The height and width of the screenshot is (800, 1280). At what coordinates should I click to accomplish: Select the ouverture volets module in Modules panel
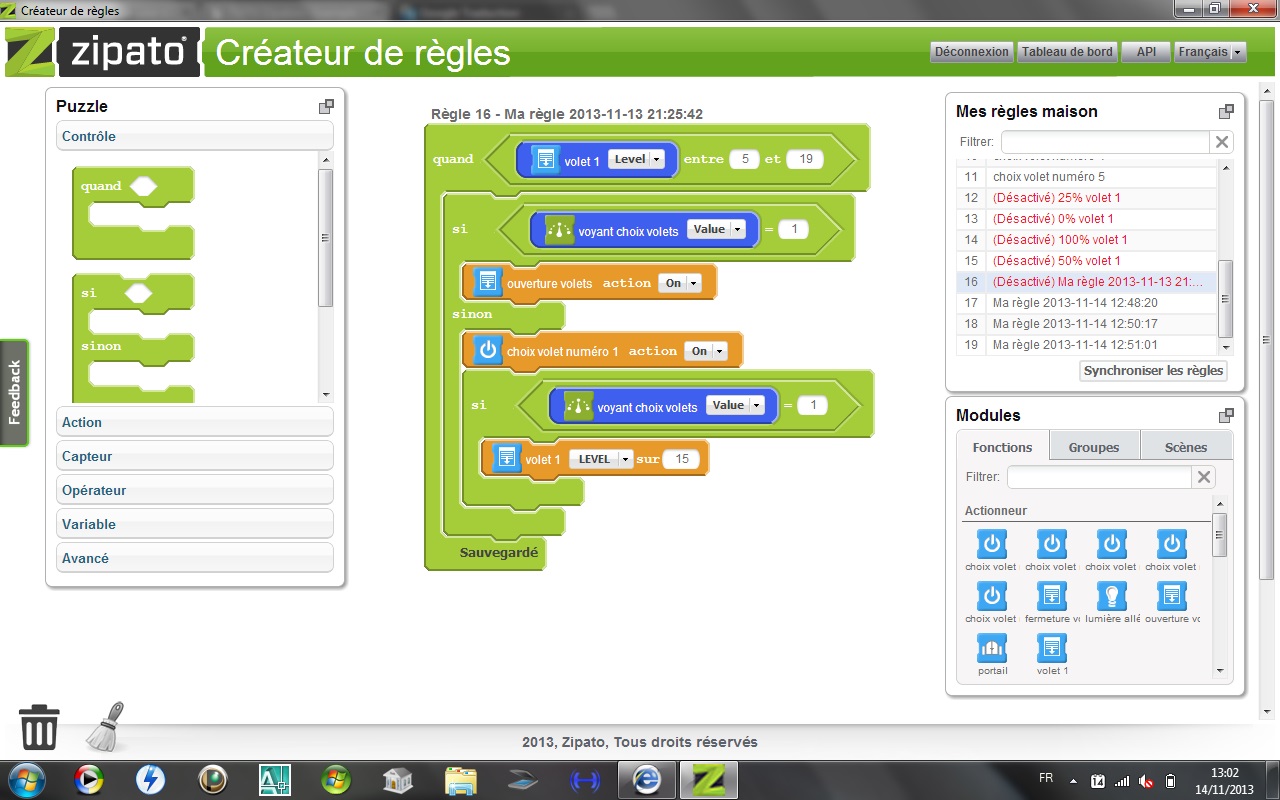click(x=1172, y=596)
